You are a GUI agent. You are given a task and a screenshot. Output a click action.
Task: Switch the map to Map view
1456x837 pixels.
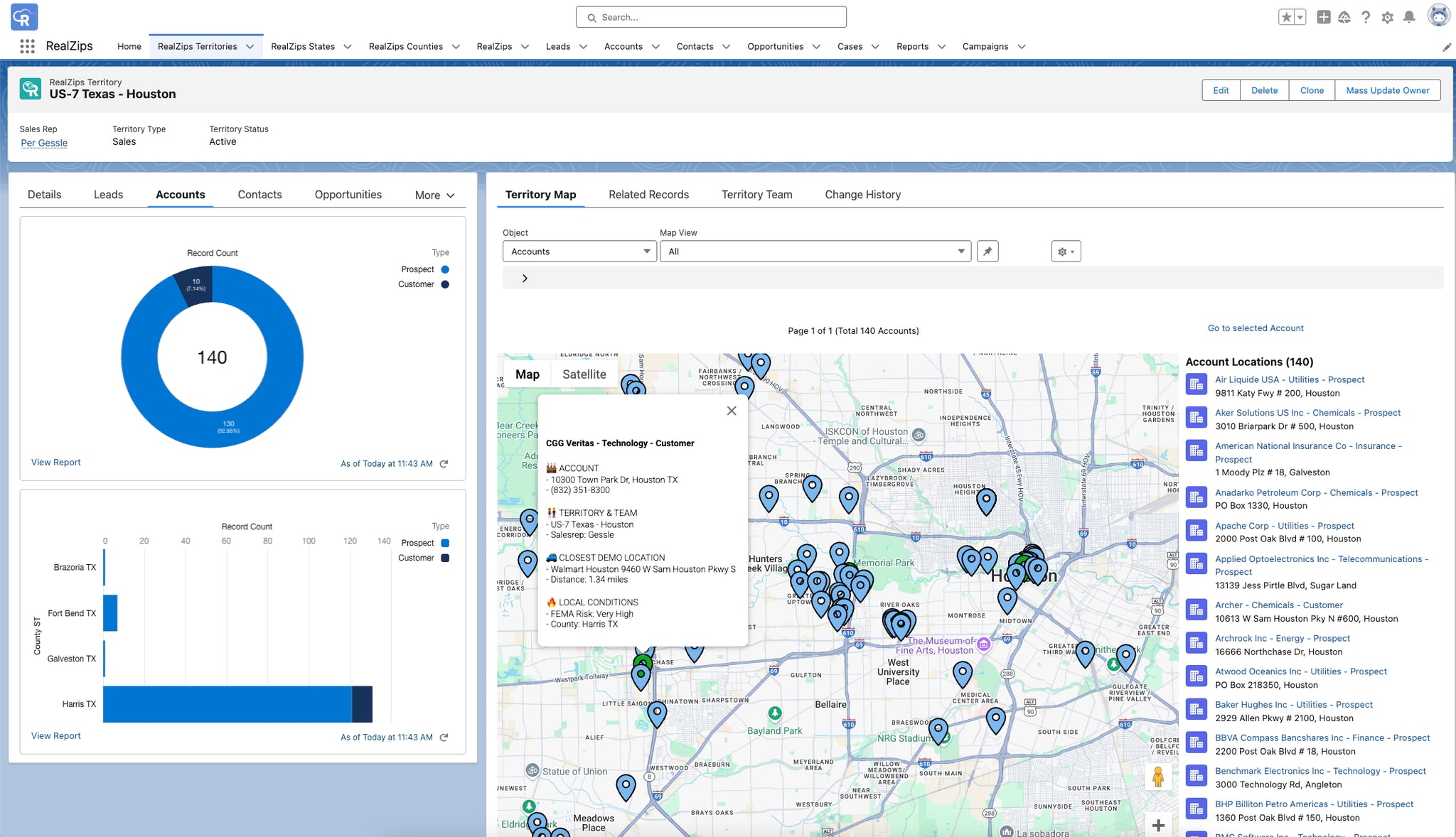528,374
